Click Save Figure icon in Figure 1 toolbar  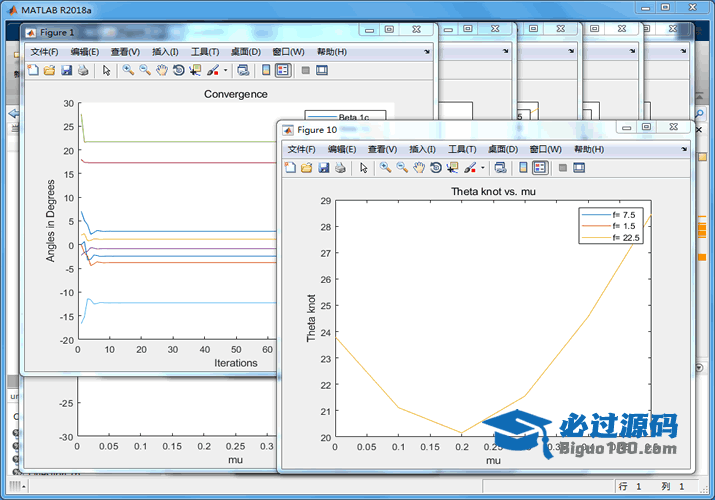click(x=67, y=70)
